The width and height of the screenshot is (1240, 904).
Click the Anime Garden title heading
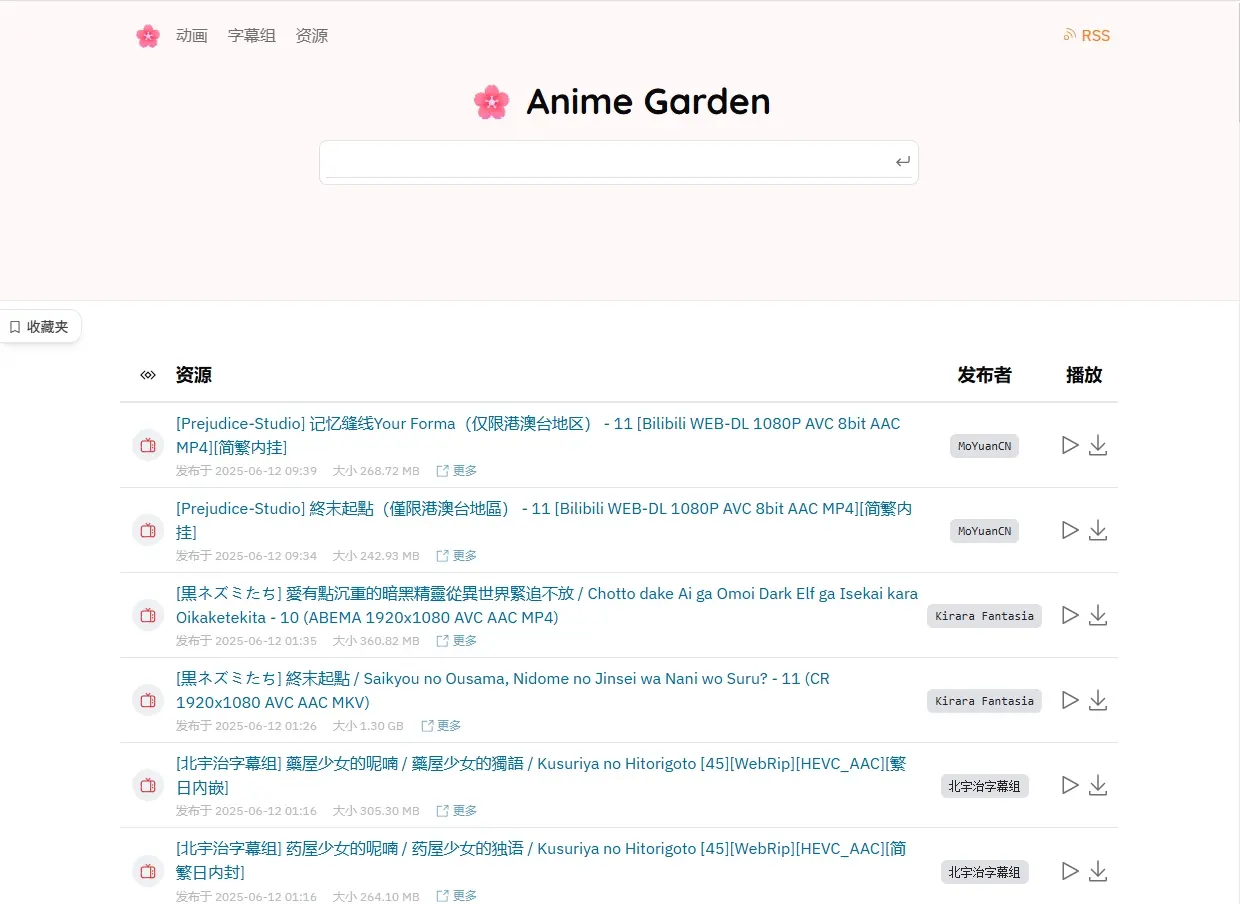648,101
